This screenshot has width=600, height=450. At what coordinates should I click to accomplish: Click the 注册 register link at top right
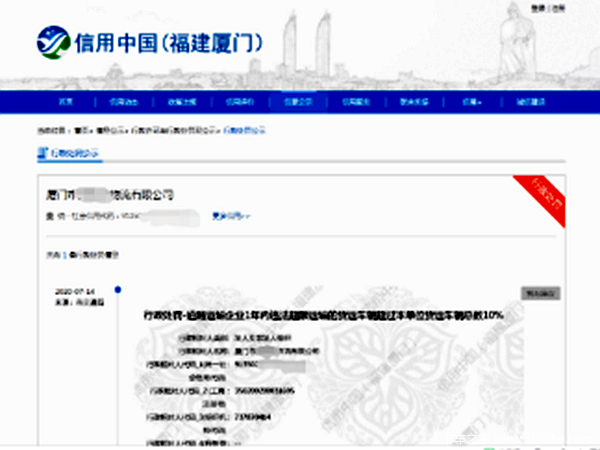(558, 9)
